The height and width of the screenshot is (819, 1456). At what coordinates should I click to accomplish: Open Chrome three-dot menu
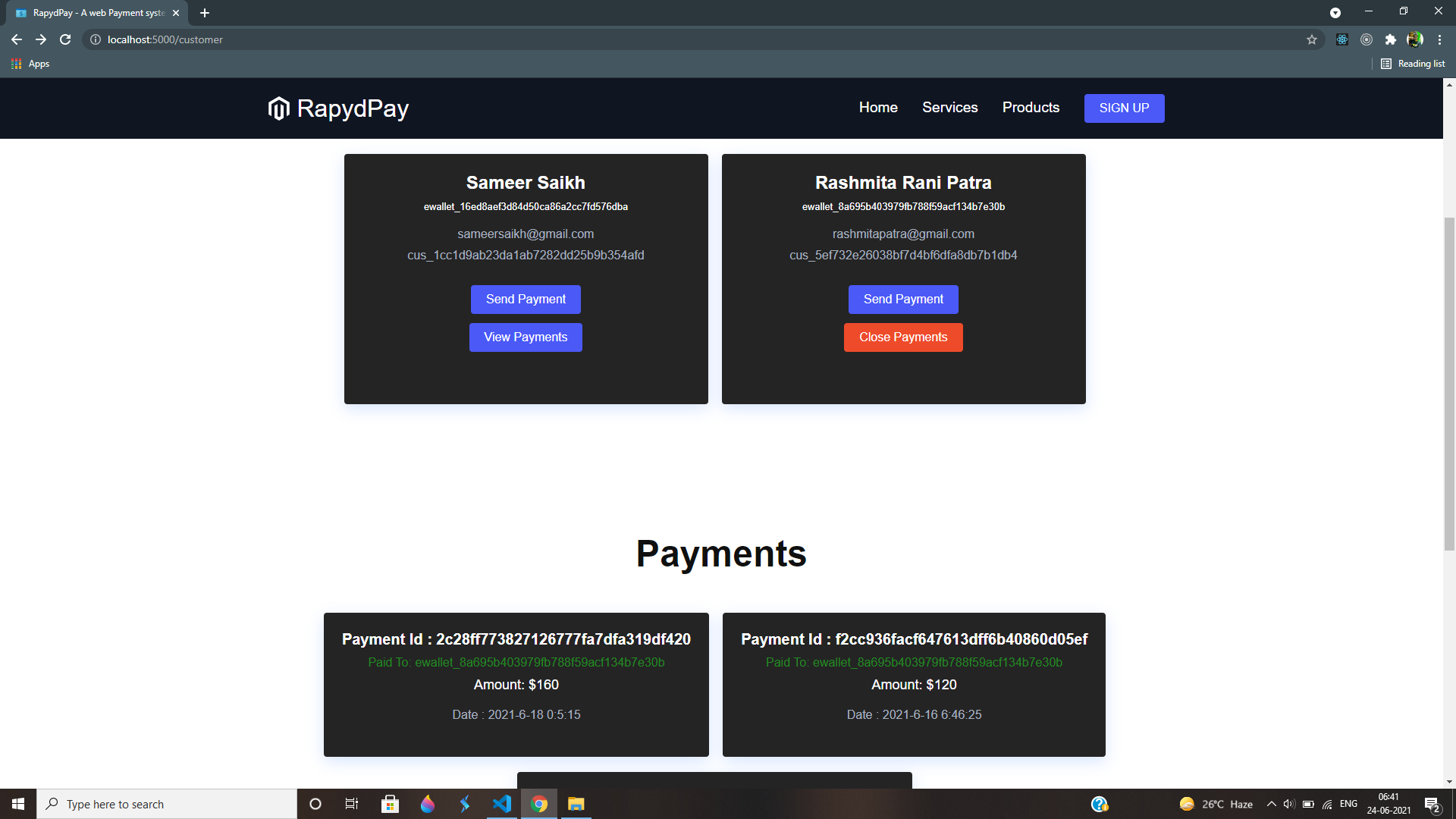tap(1439, 39)
